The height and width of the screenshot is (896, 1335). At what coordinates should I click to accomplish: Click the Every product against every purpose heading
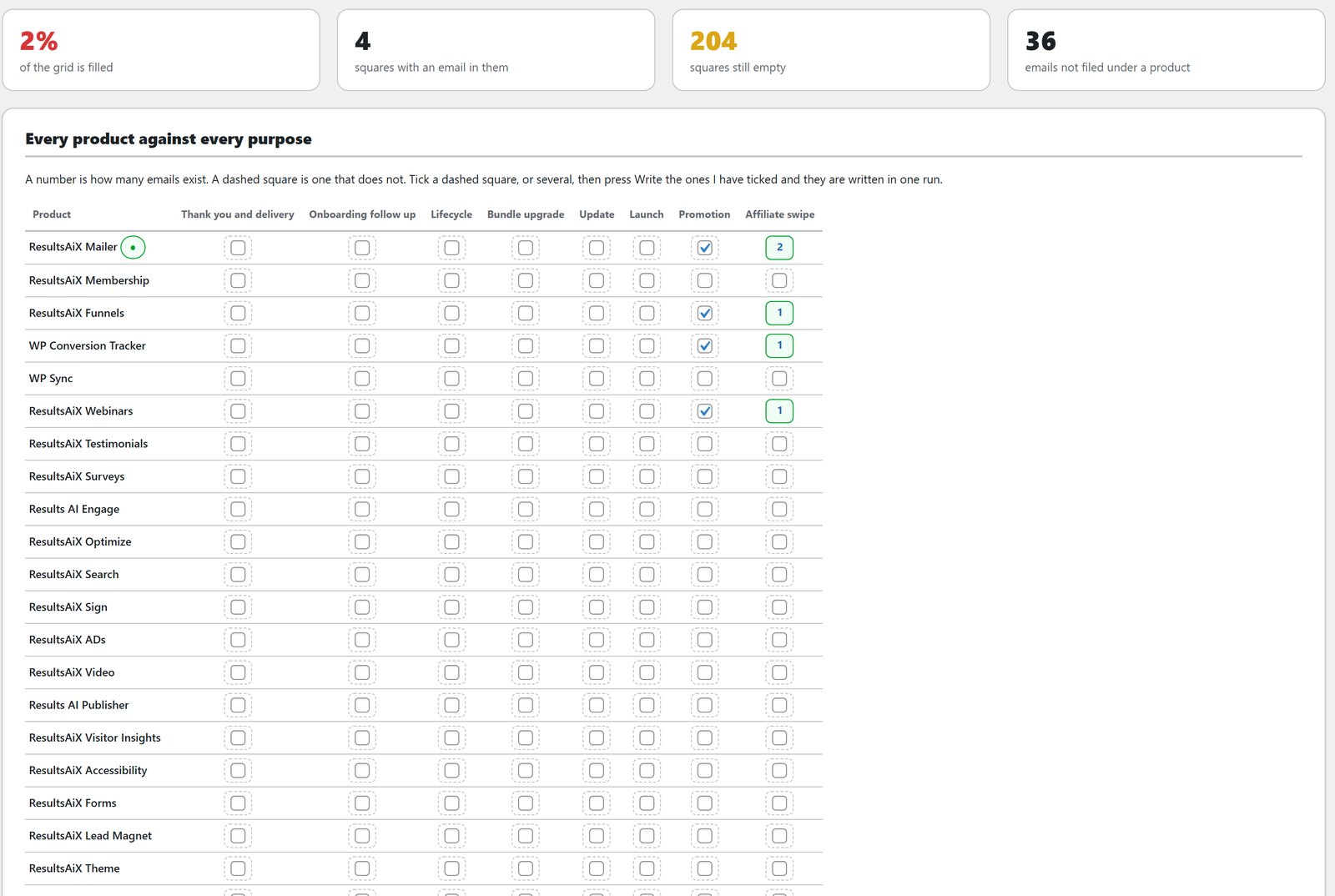pos(169,139)
